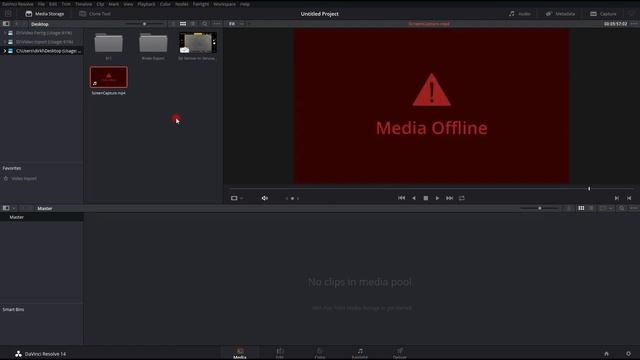640x360 pixels.
Task: Click the viewer timecode display
Action: pos(616,24)
